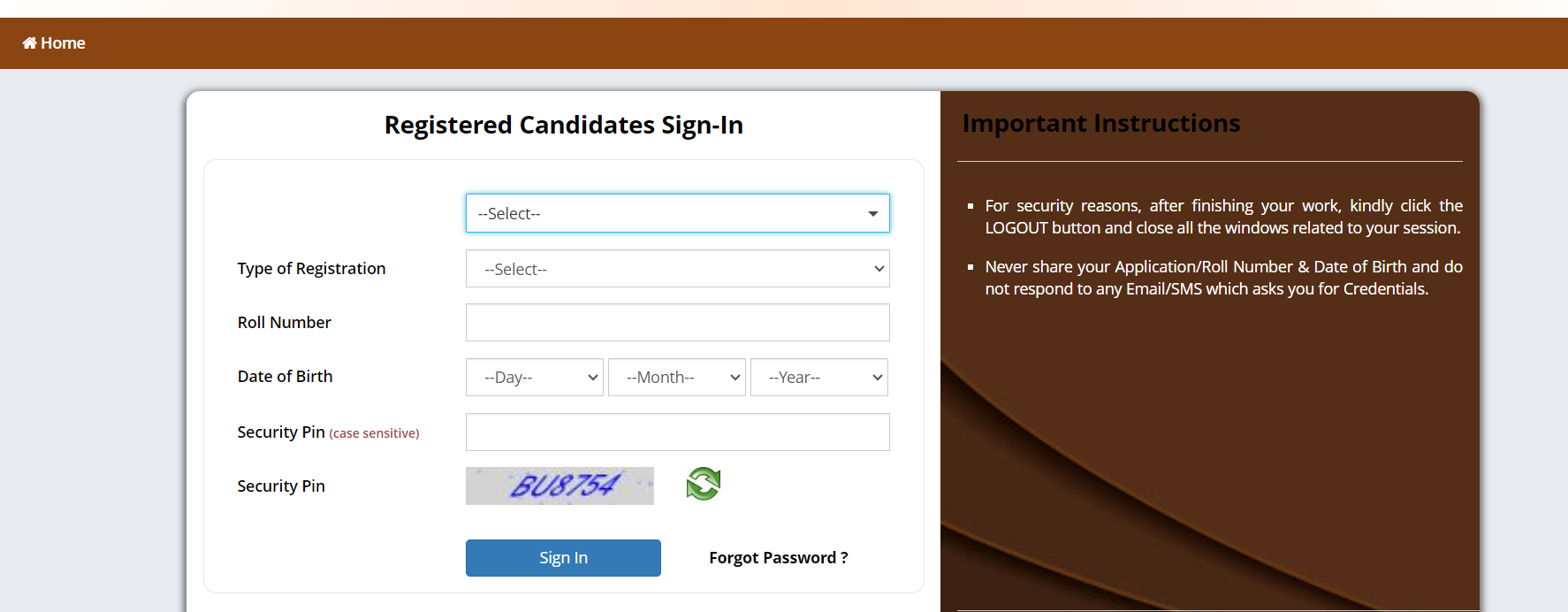Click the red case sensitive note
Image resolution: width=1568 pixels, height=612 pixels.
(374, 433)
